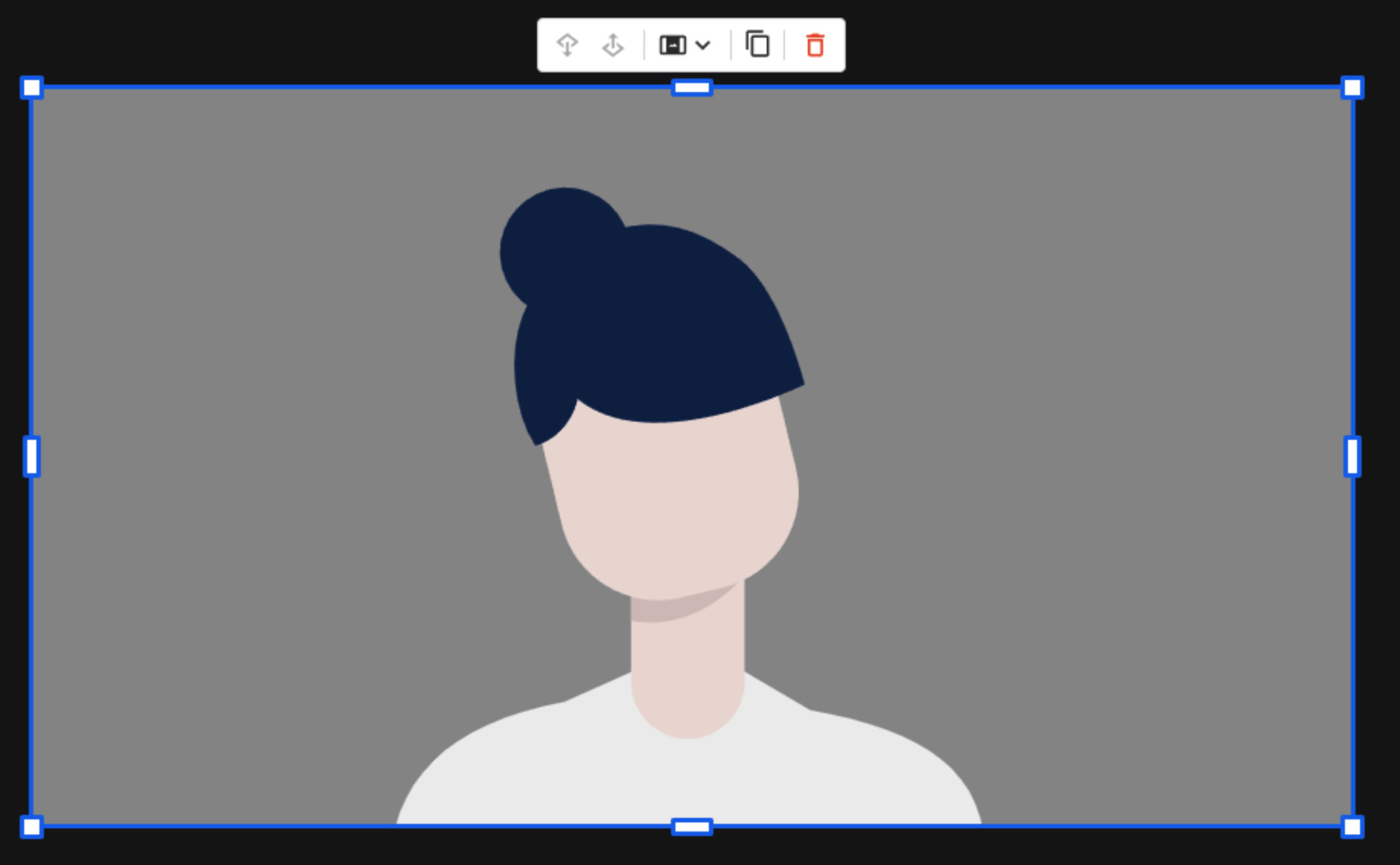This screenshot has height=865, width=1400.
Task: Select the avatar illustration of the woman
Action: click(x=689, y=505)
